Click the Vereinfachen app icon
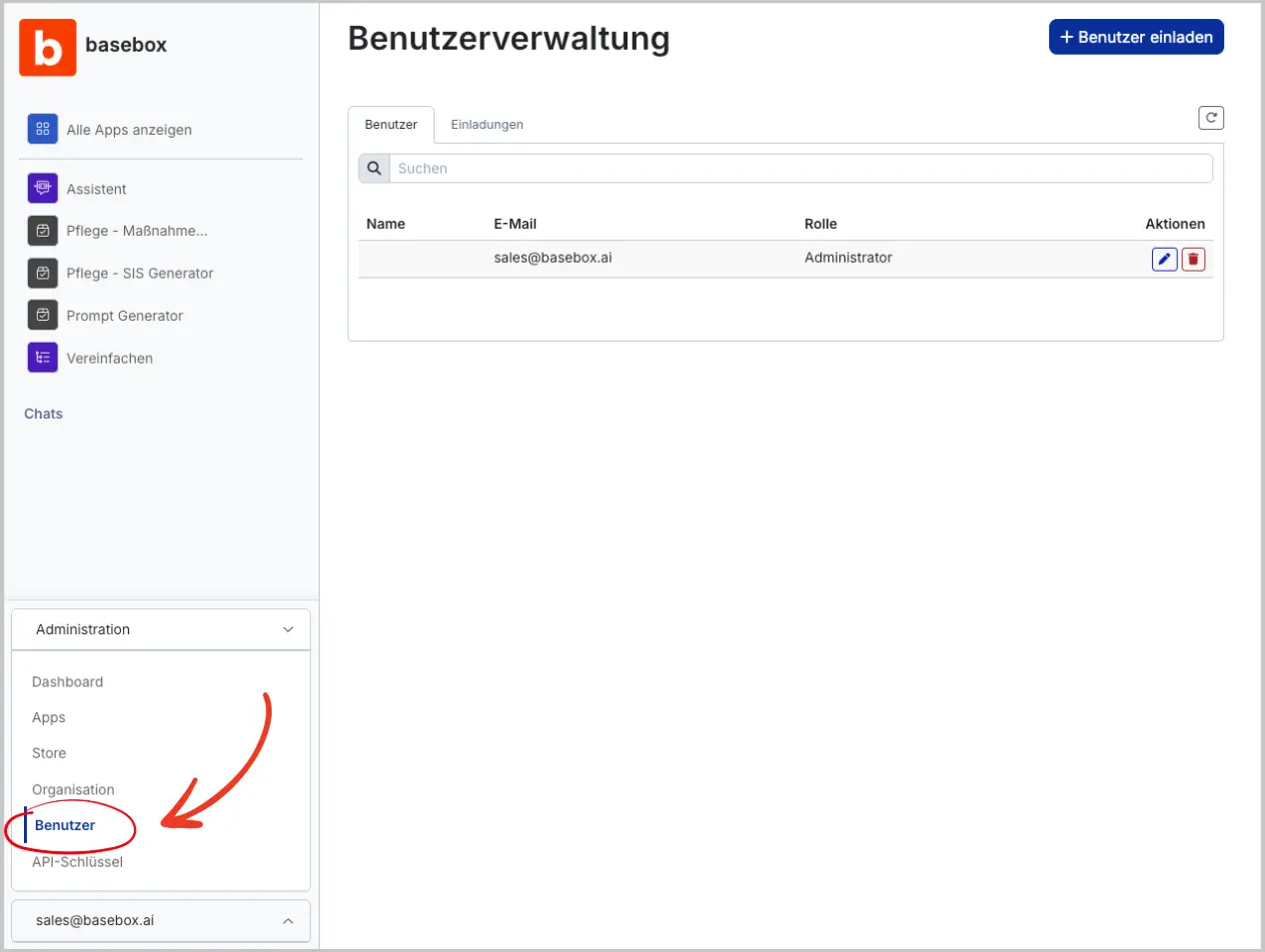This screenshot has height=952, width=1265. [x=42, y=358]
